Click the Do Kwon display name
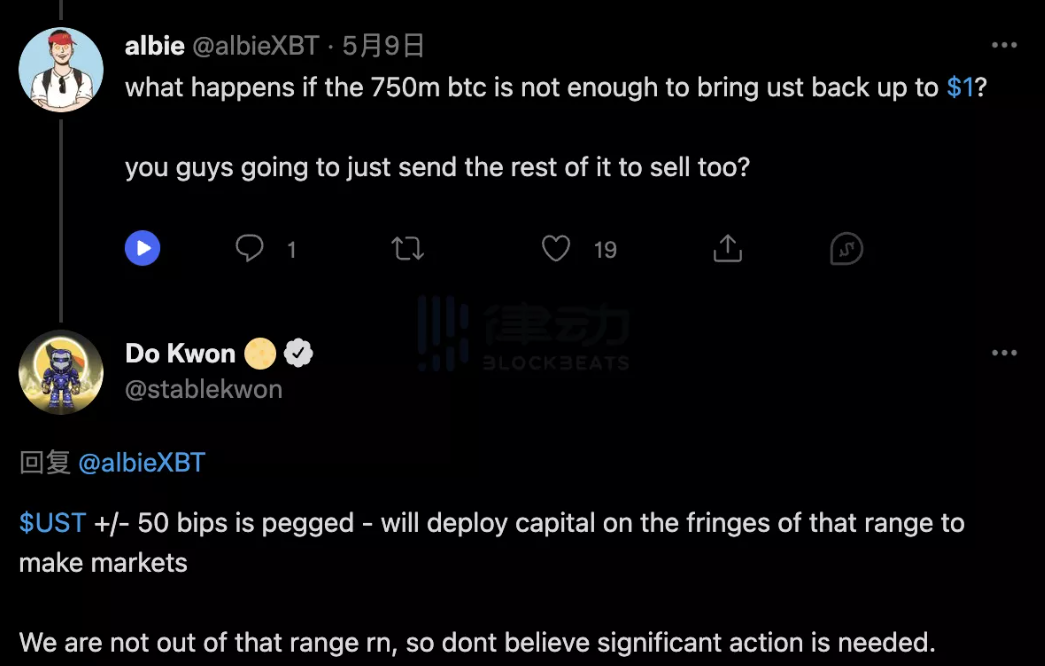The height and width of the screenshot is (666, 1045). coord(180,353)
